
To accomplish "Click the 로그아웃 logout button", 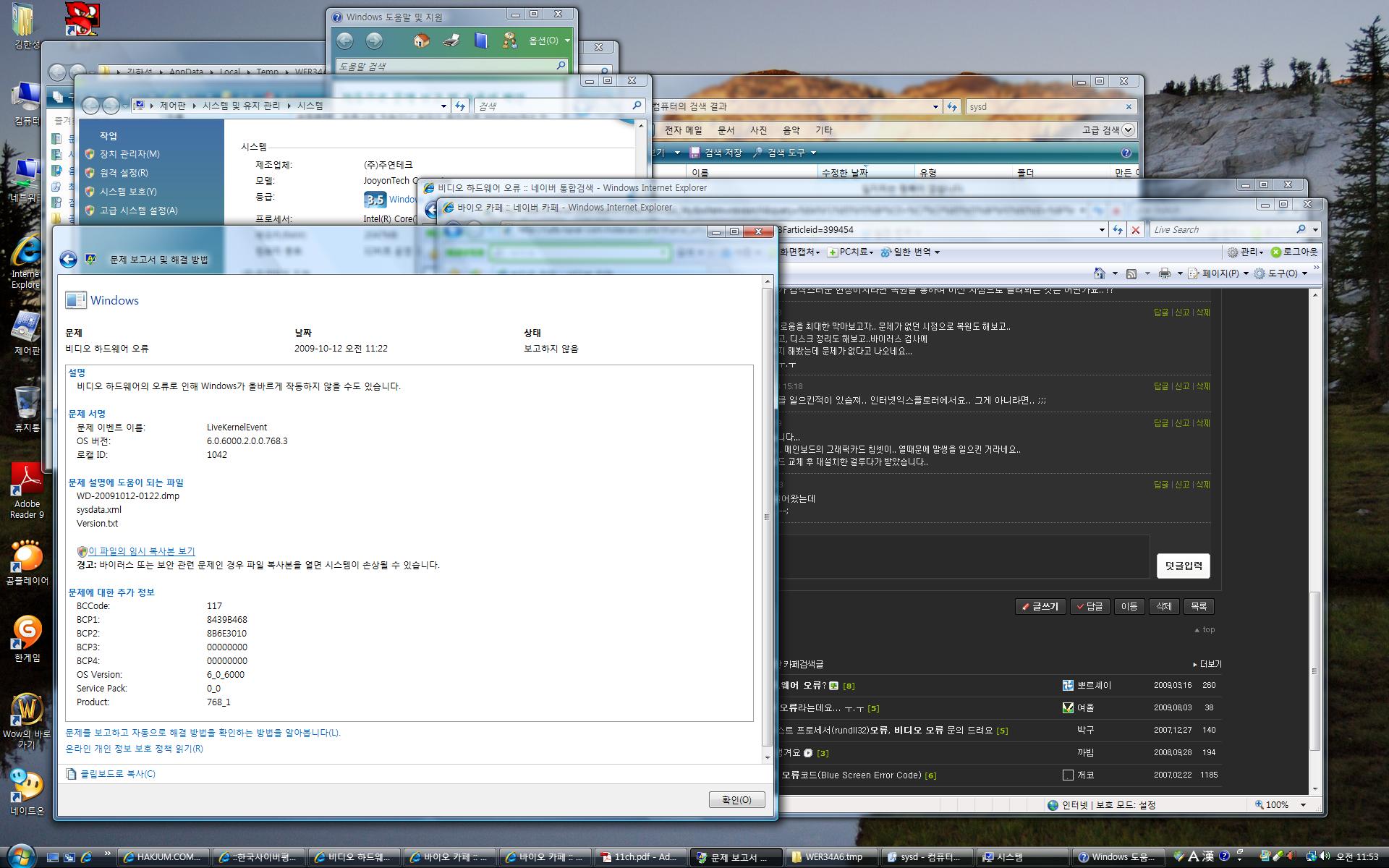I will pyautogui.click(x=1294, y=252).
